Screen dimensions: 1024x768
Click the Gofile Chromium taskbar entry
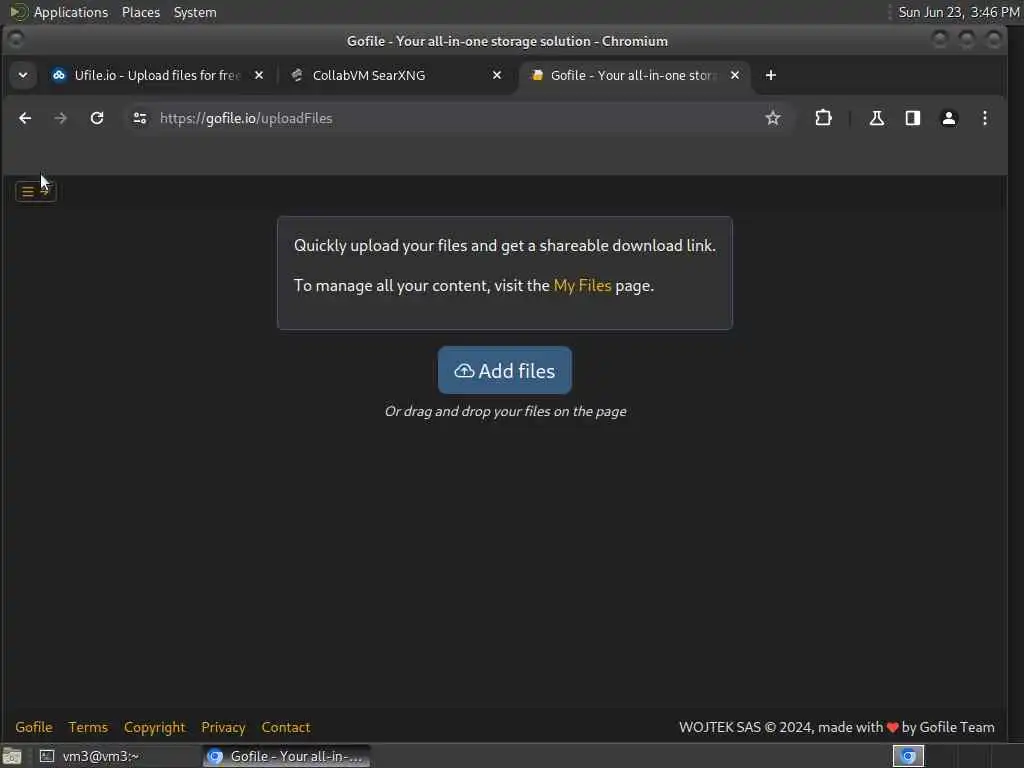pyautogui.click(x=287, y=756)
